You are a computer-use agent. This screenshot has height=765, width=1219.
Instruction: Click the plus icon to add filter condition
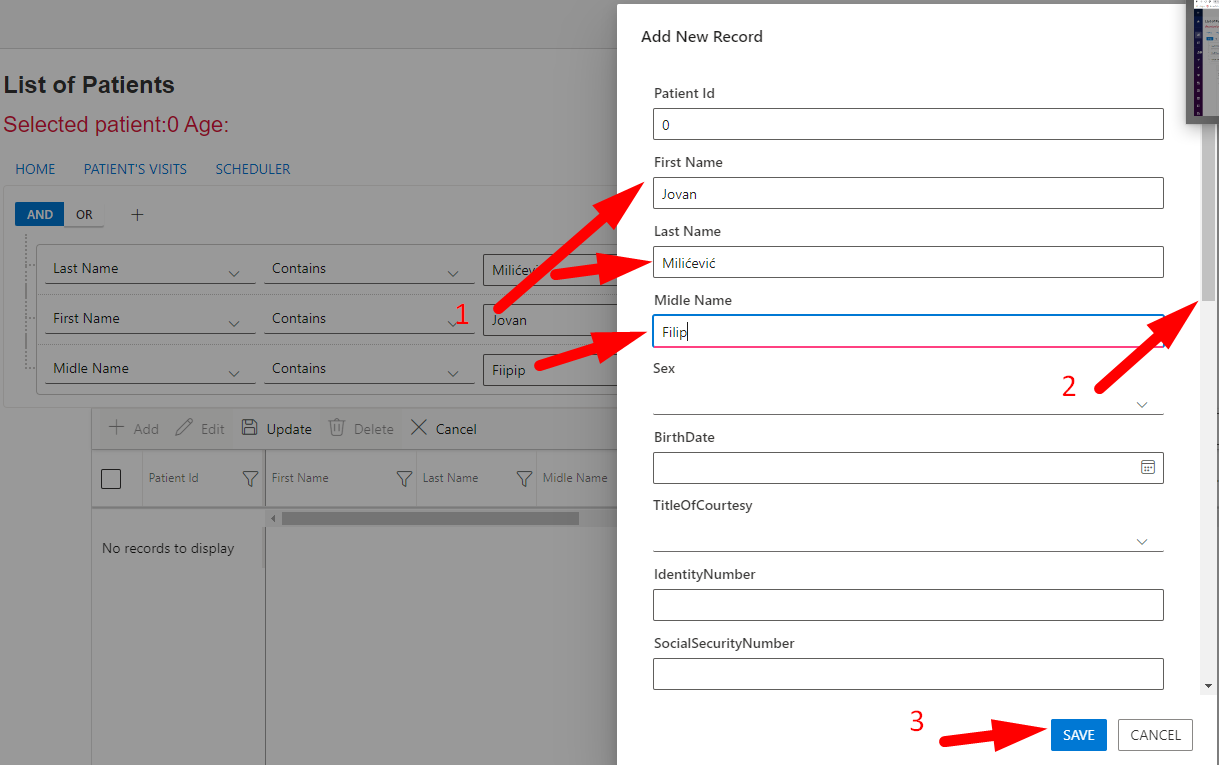tap(138, 215)
